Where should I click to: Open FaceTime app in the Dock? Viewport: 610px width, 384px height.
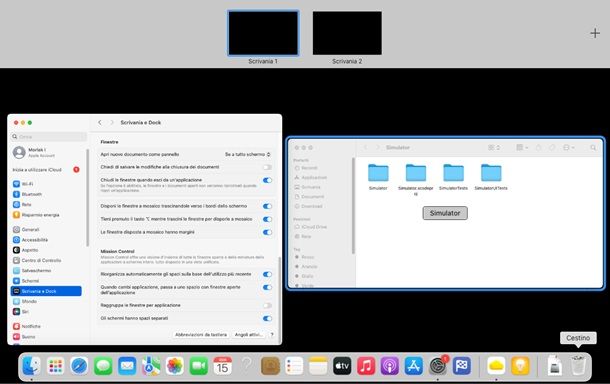click(198, 366)
